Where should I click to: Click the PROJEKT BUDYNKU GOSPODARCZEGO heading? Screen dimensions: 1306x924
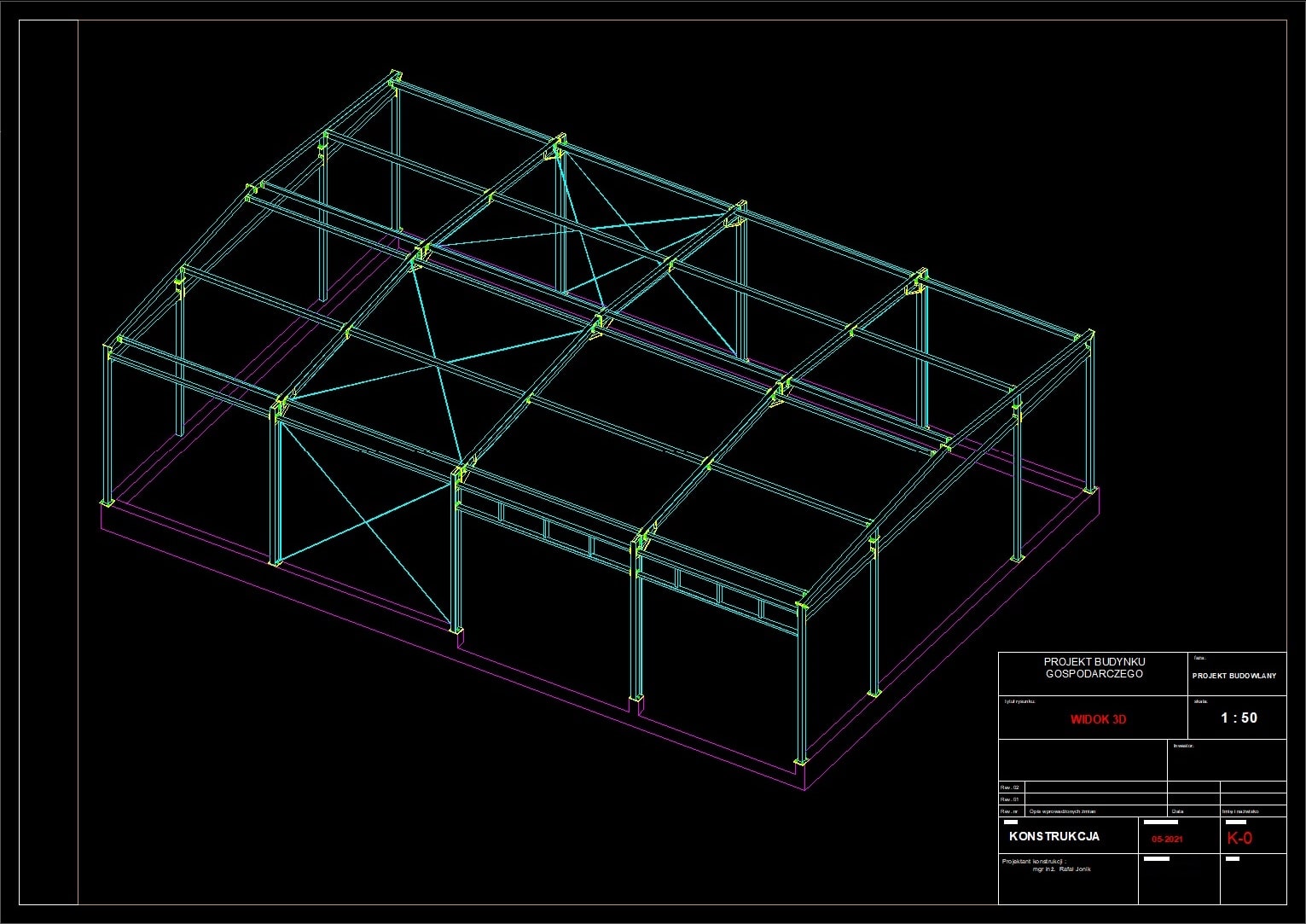click(1094, 667)
